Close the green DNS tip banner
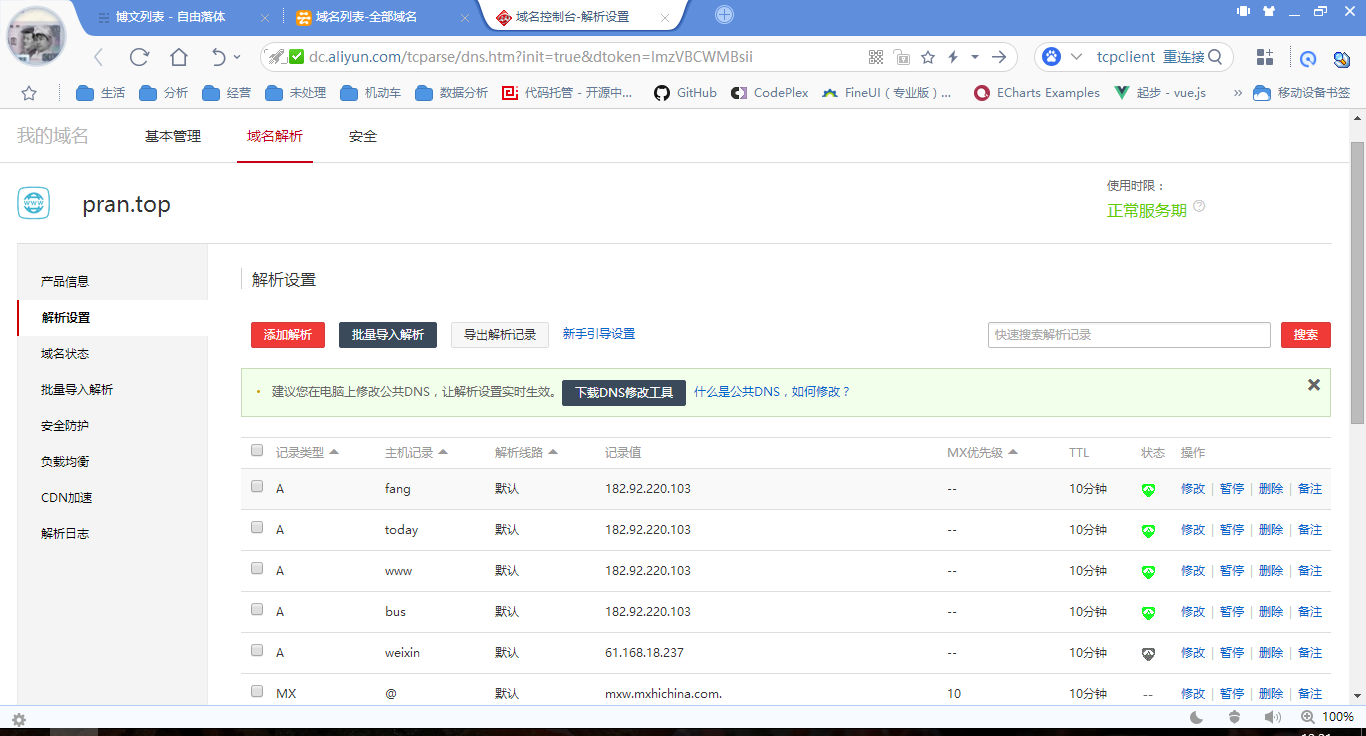This screenshot has width=1366, height=736. tap(1313, 385)
